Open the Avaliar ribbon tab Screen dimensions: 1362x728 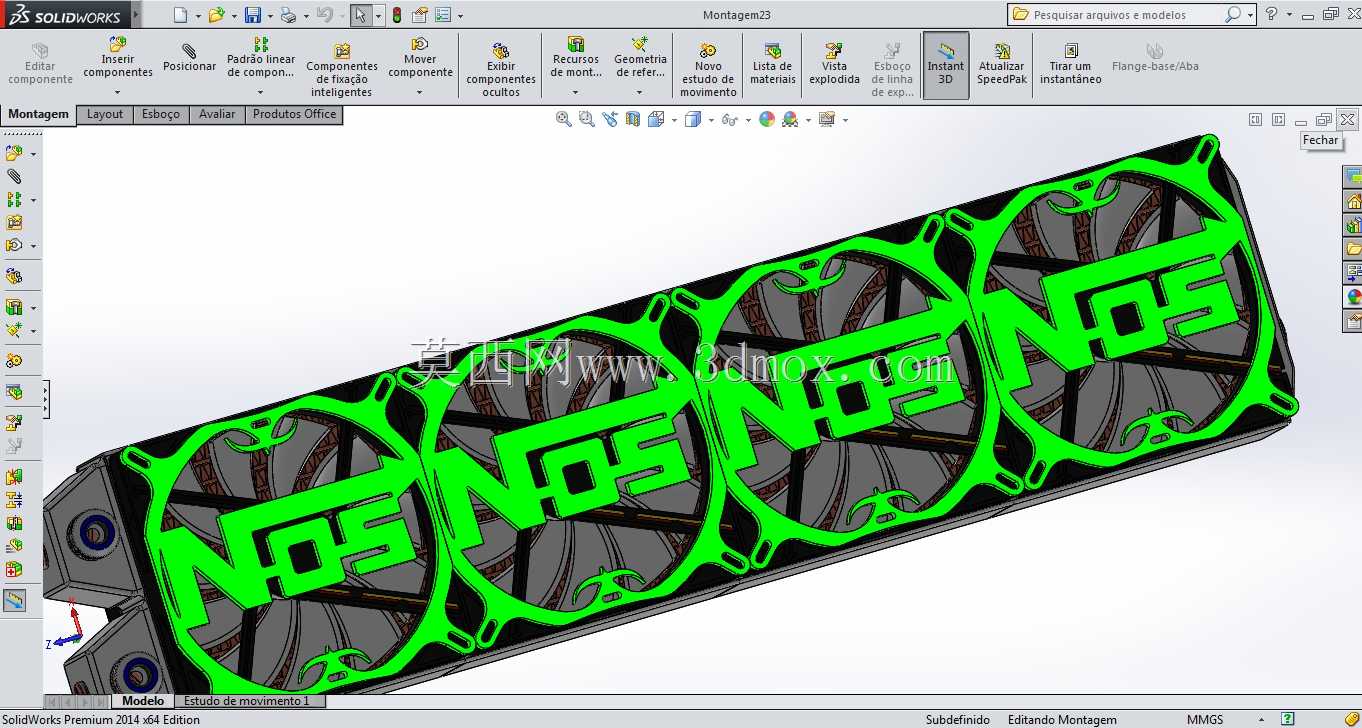(217, 114)
